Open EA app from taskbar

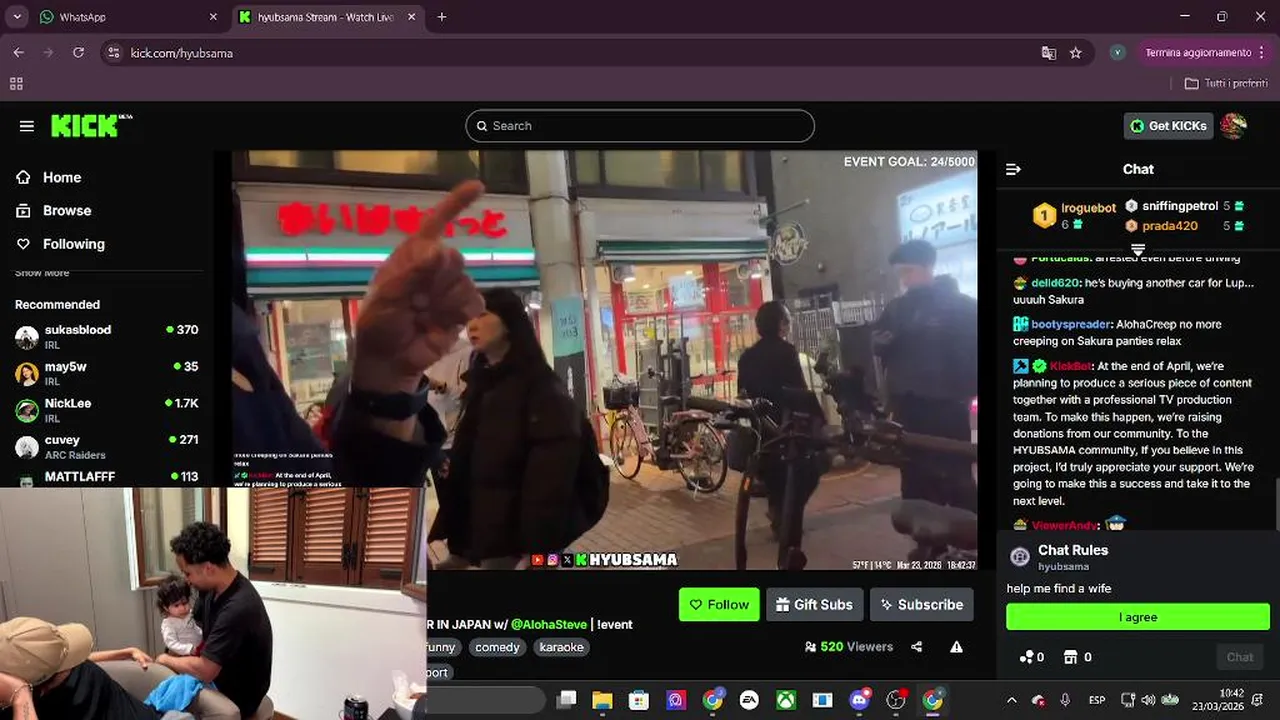(749, 700)
